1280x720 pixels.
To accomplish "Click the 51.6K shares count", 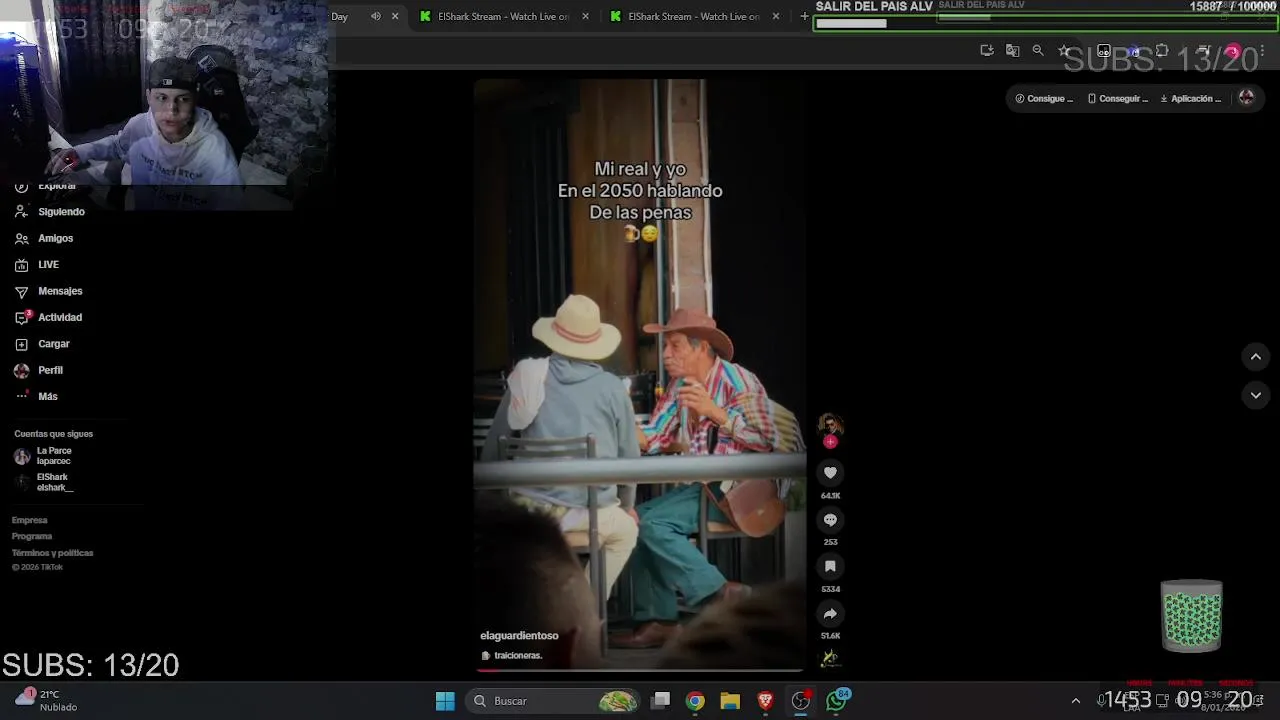I will pyautogui.click(x=830, y=636).
